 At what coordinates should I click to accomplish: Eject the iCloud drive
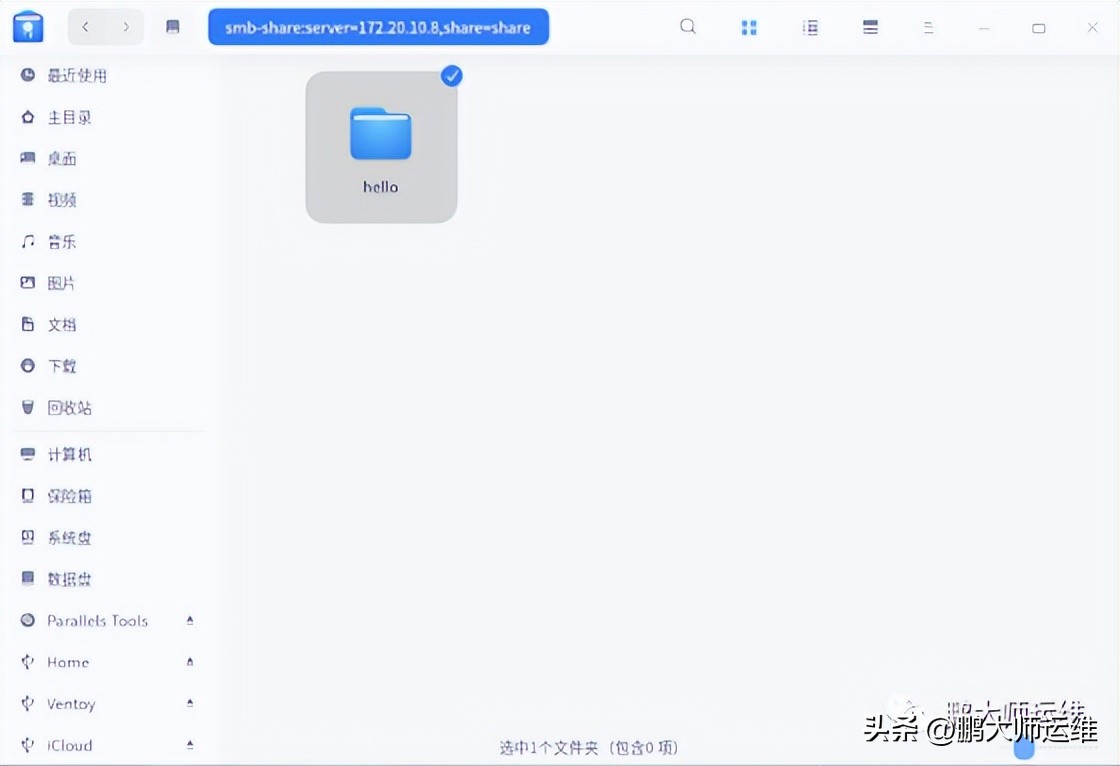(x=189, y=745)
